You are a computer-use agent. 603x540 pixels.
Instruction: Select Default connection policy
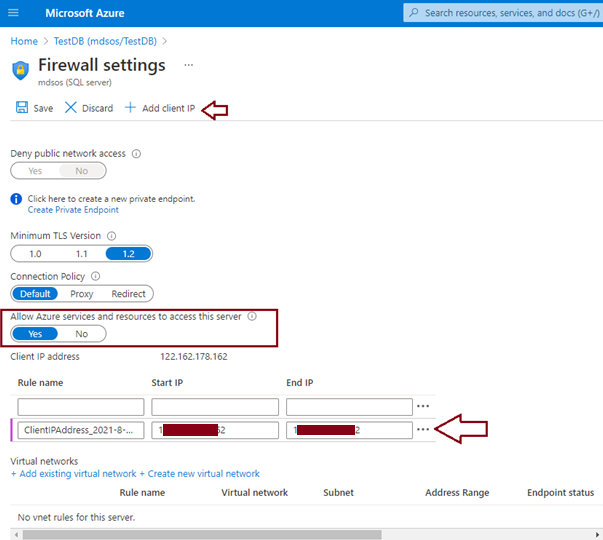[35, 294]
